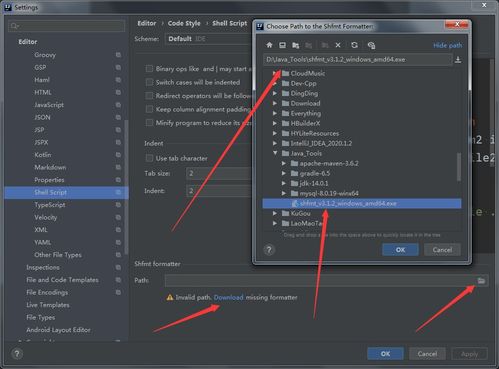The height and width of the screenshot is (369, 499).
Task: Click the scheme icon beside Inspections
Action: point(118,267)
